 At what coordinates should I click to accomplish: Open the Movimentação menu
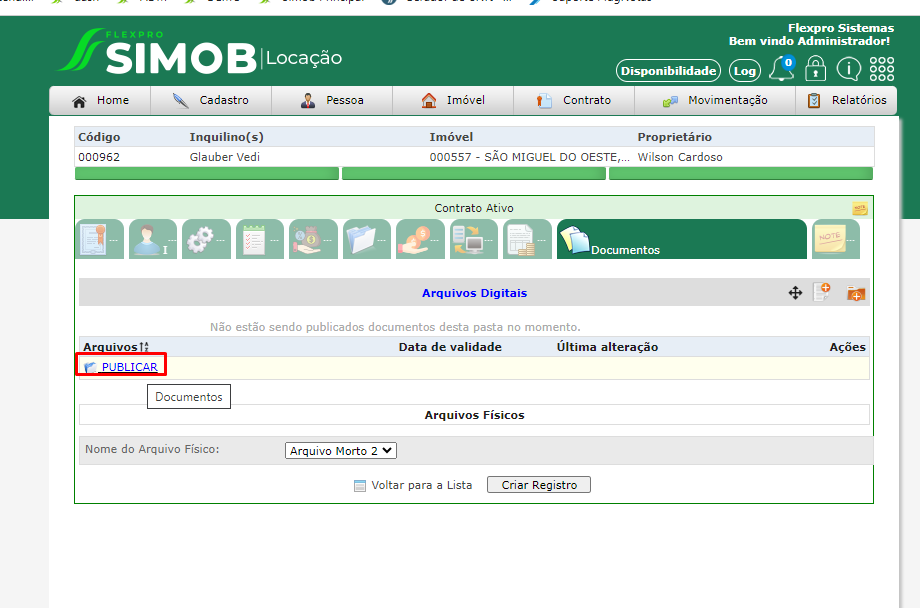715,100
